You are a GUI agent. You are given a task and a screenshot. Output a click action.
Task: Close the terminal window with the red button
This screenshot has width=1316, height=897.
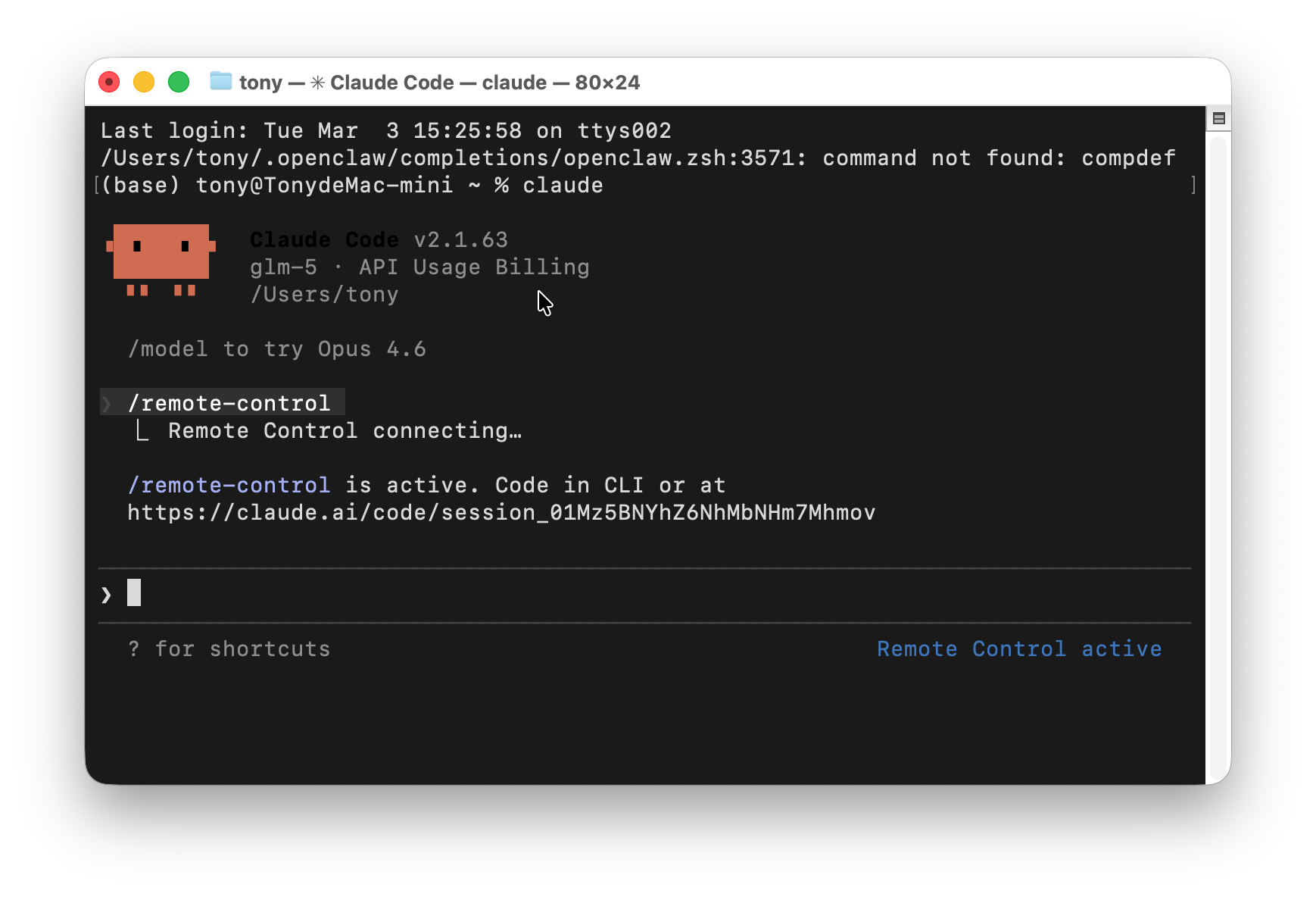point(110,82)
